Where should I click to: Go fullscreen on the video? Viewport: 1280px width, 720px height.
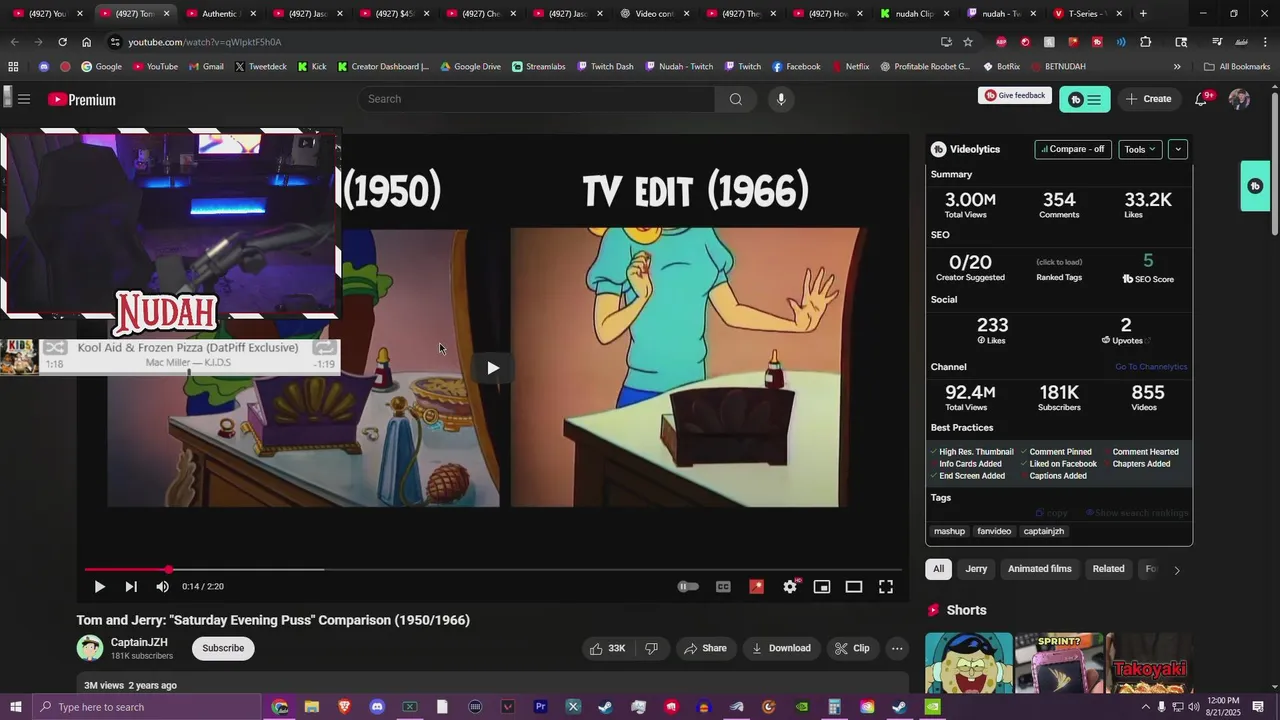[886, 587]
